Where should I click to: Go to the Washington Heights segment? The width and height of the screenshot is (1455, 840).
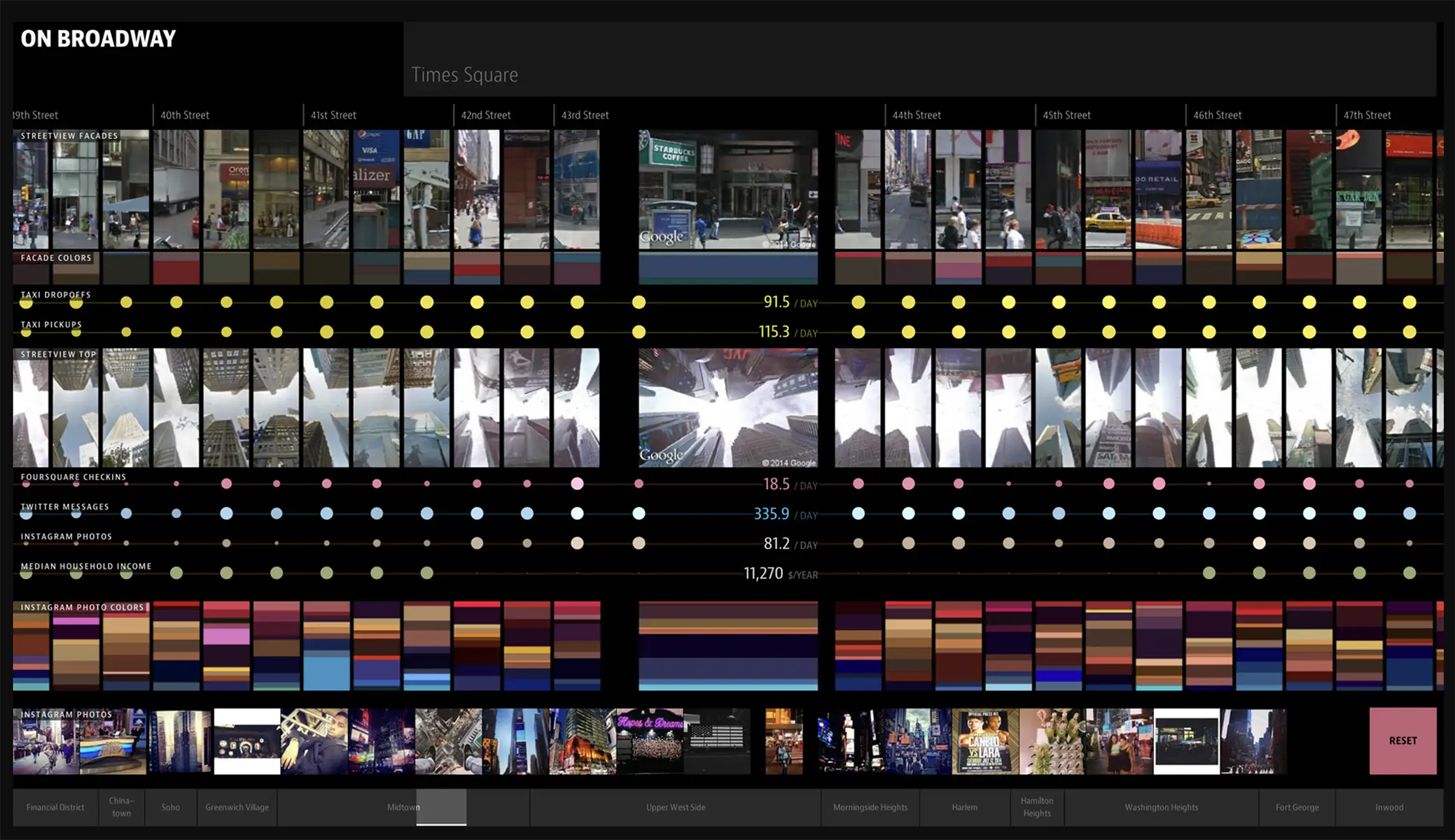1161,807
